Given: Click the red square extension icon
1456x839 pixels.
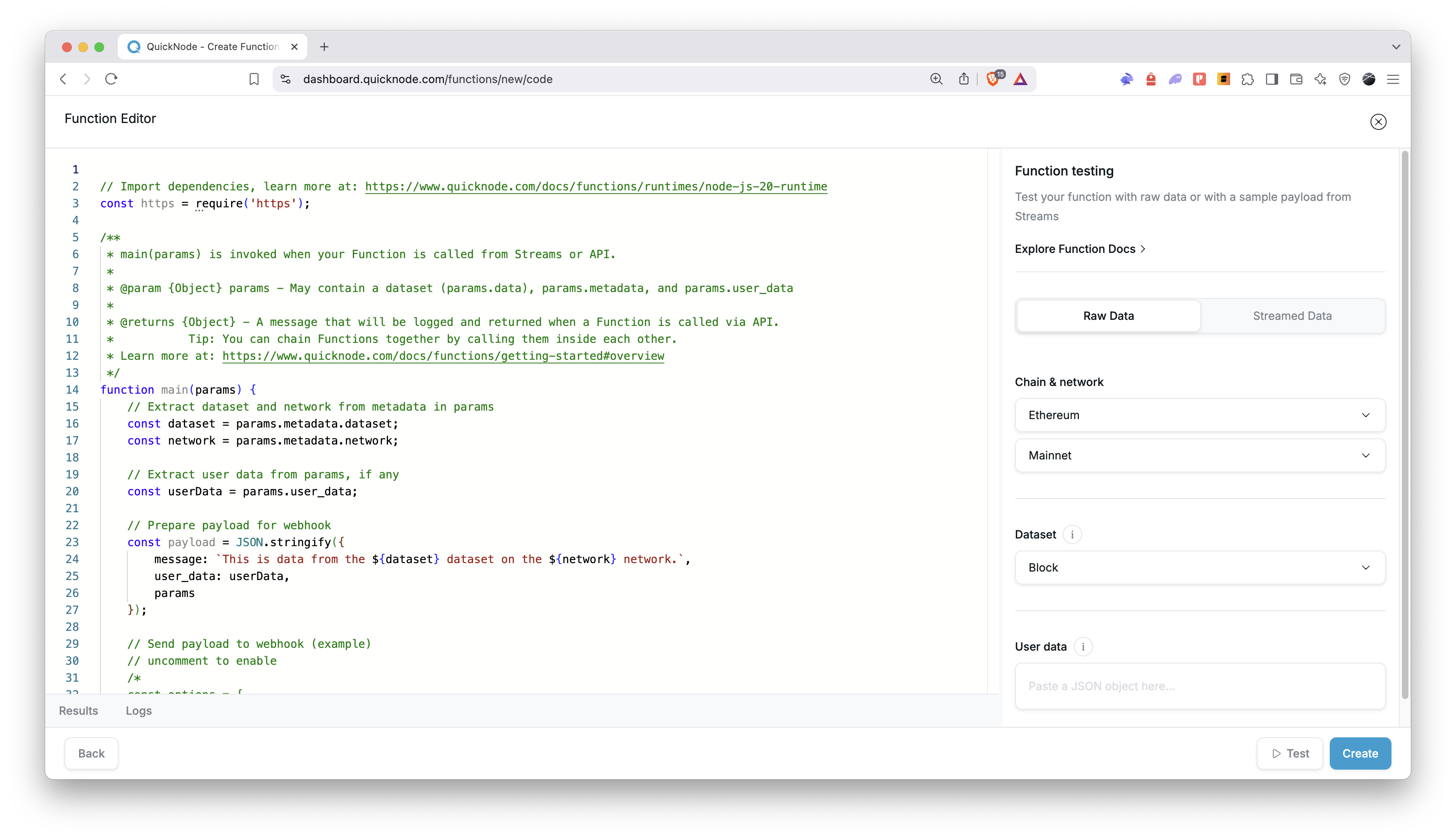Looking at the screenshot, I should point(1199,79).
